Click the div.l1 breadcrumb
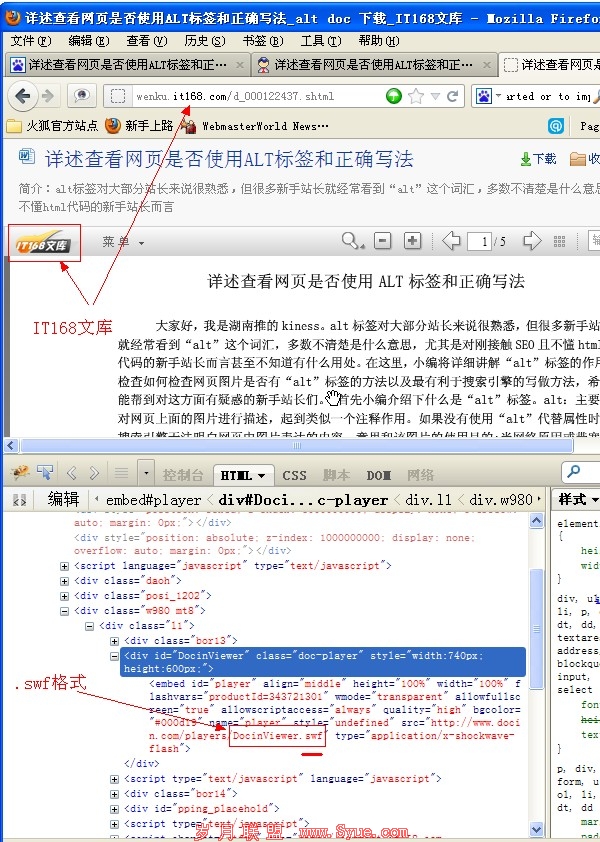Screen dimensions: 600x842 [428, 500]
